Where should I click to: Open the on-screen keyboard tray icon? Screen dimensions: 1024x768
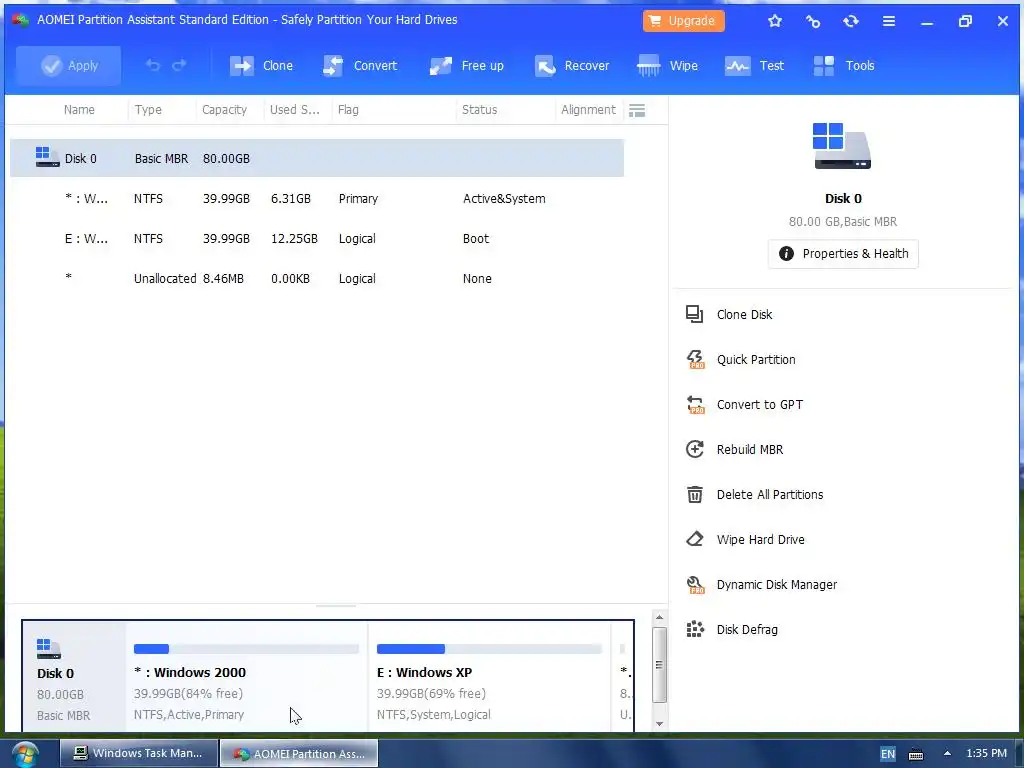coord(916,754)
